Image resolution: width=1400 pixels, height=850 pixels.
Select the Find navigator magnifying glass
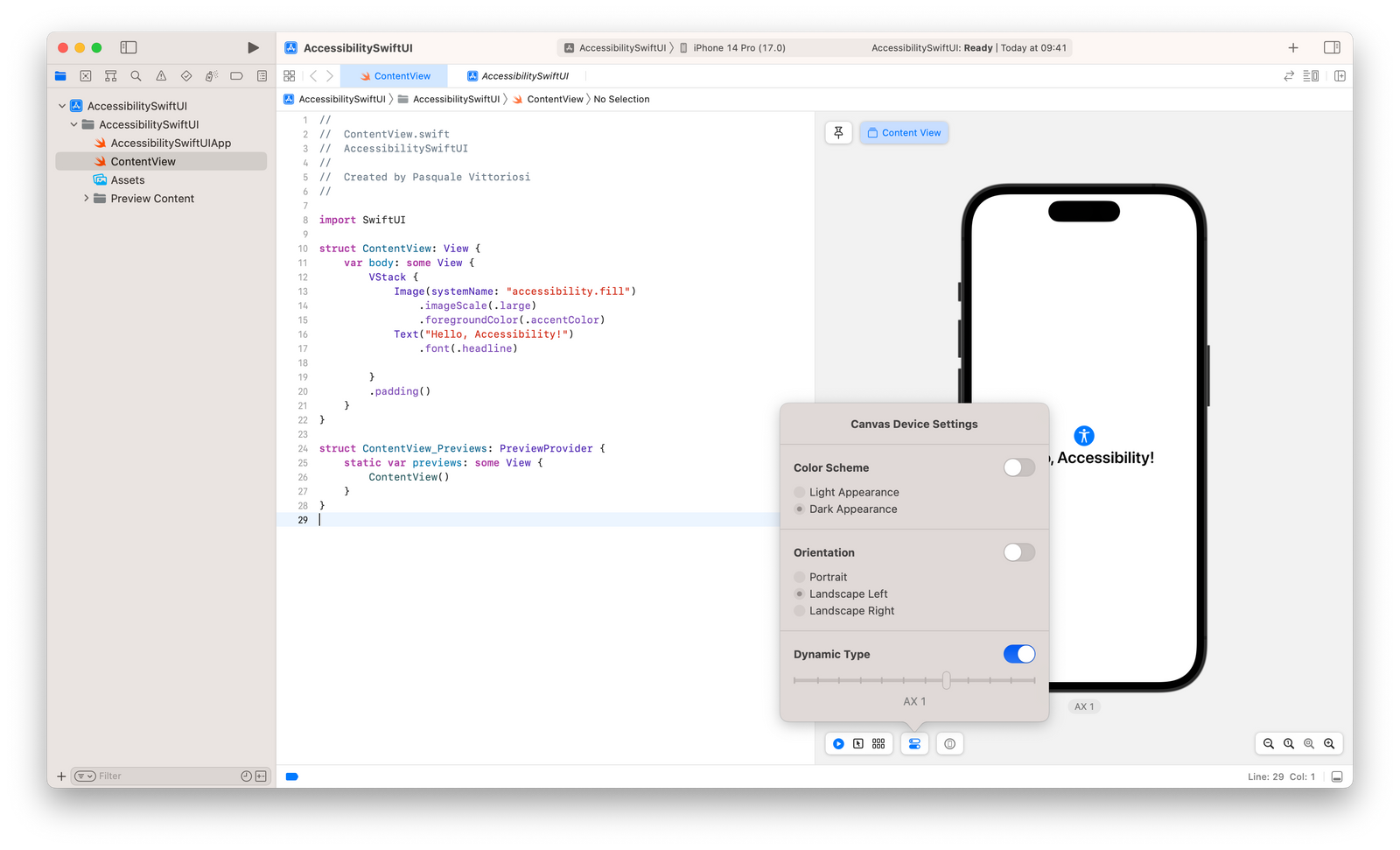[136, 76]
